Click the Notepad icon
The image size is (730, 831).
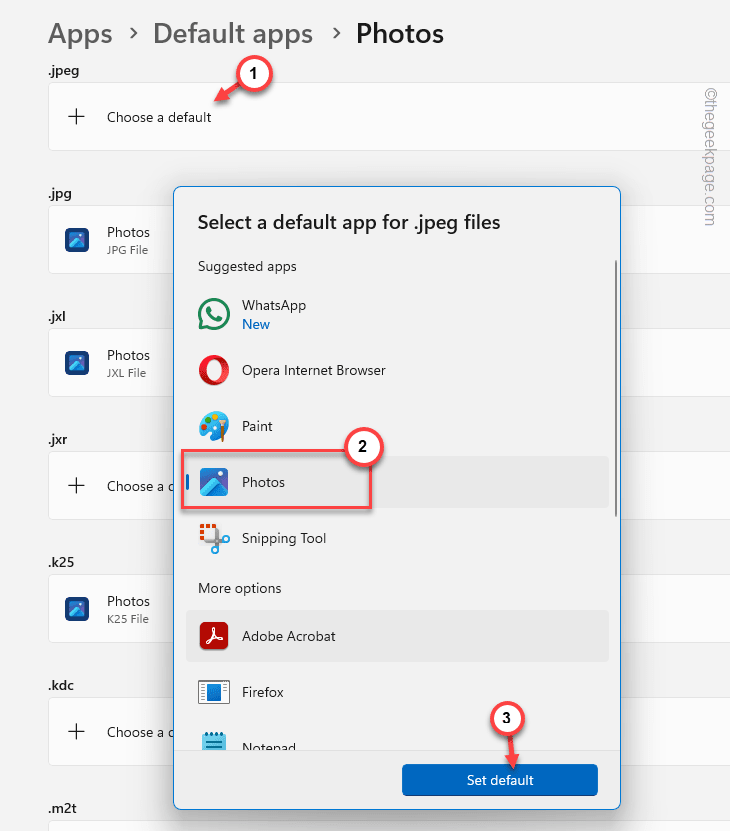point(214,741)
